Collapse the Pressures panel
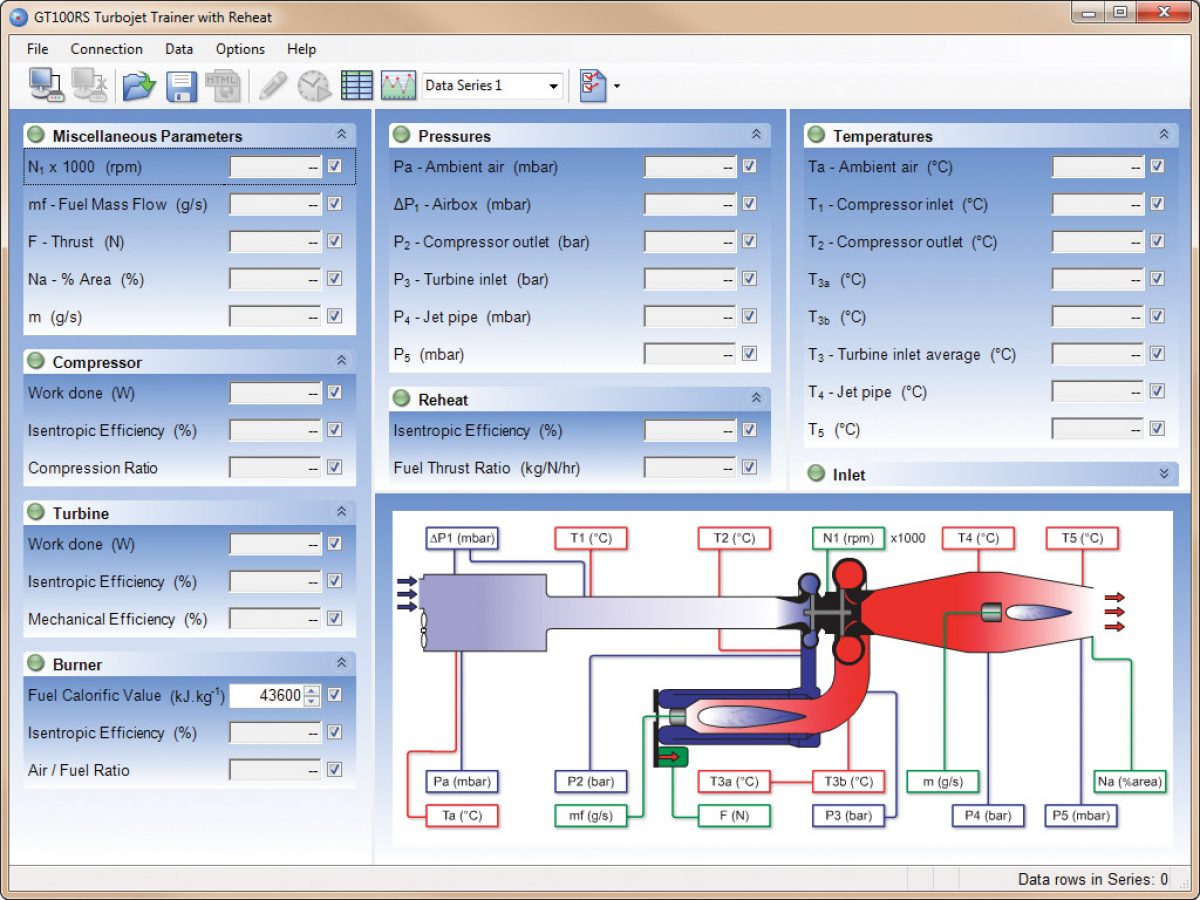Screen dimensions: 1200x900 [x=756, y=135]
